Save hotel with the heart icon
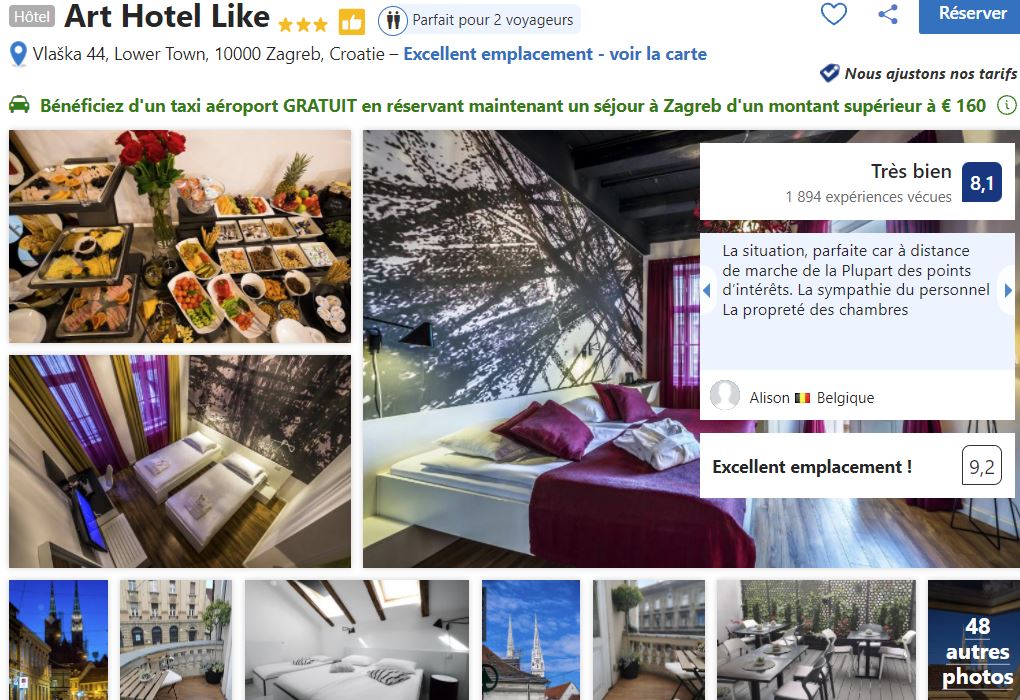 click(x=833, y=14)
